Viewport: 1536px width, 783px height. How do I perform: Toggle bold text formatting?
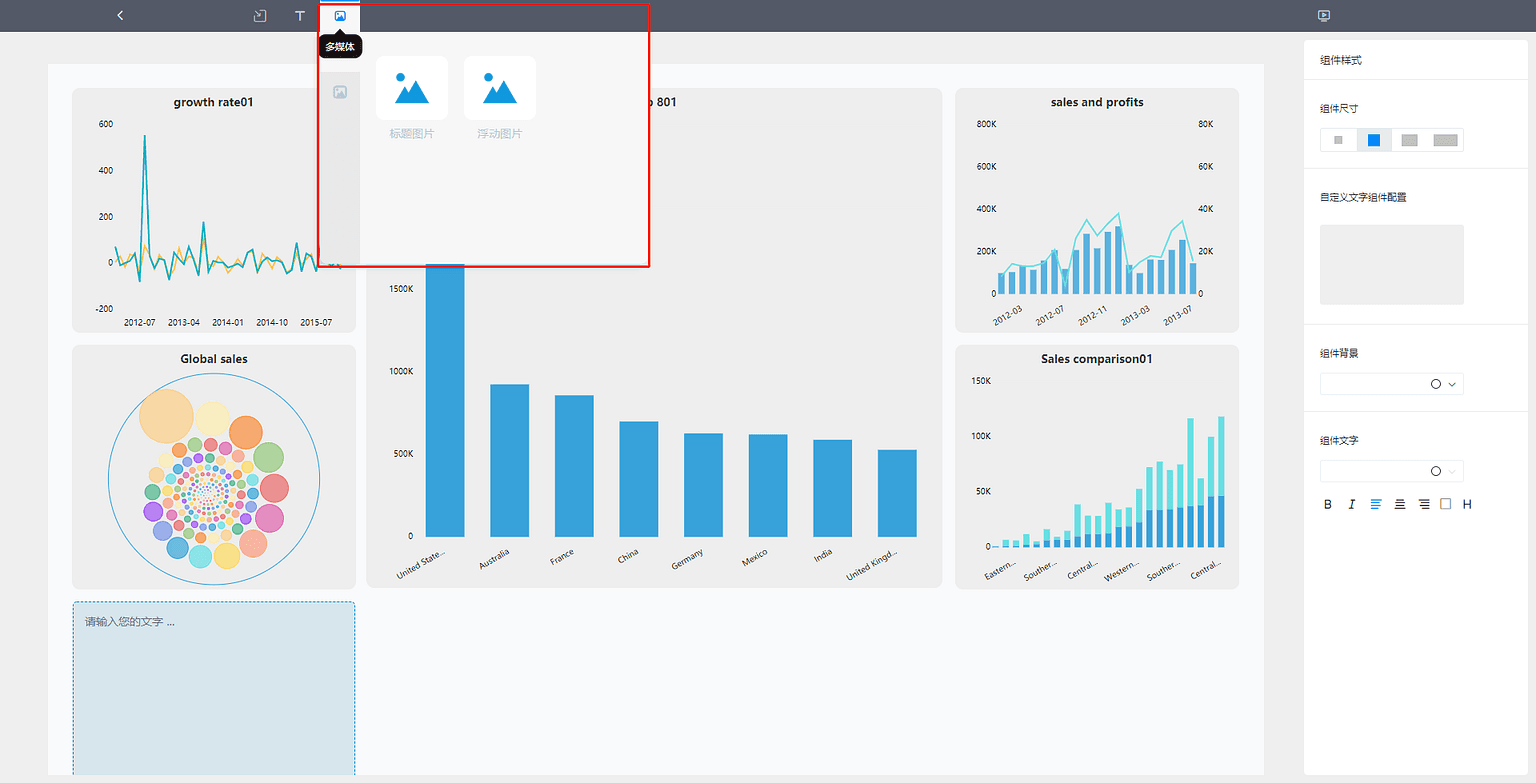(x=1328, y=504)
